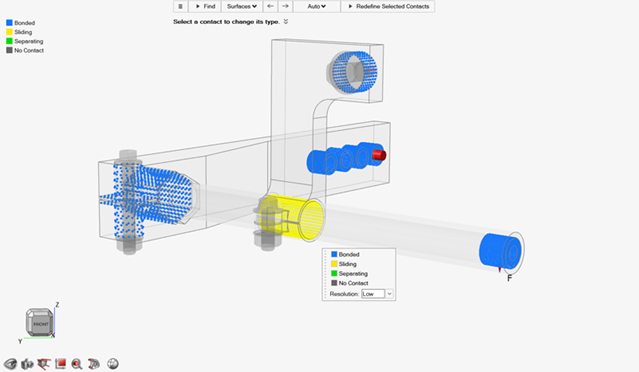
Task: Click Redefine Selected Contacts button
Action: pyautogui.click(x=388, y=7)
